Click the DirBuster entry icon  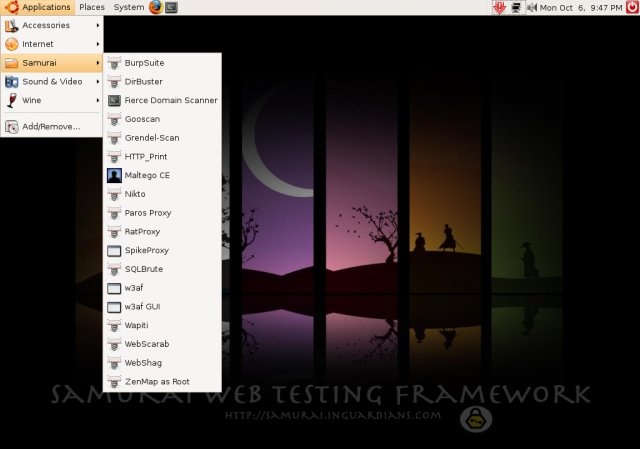tap(114, 82)
